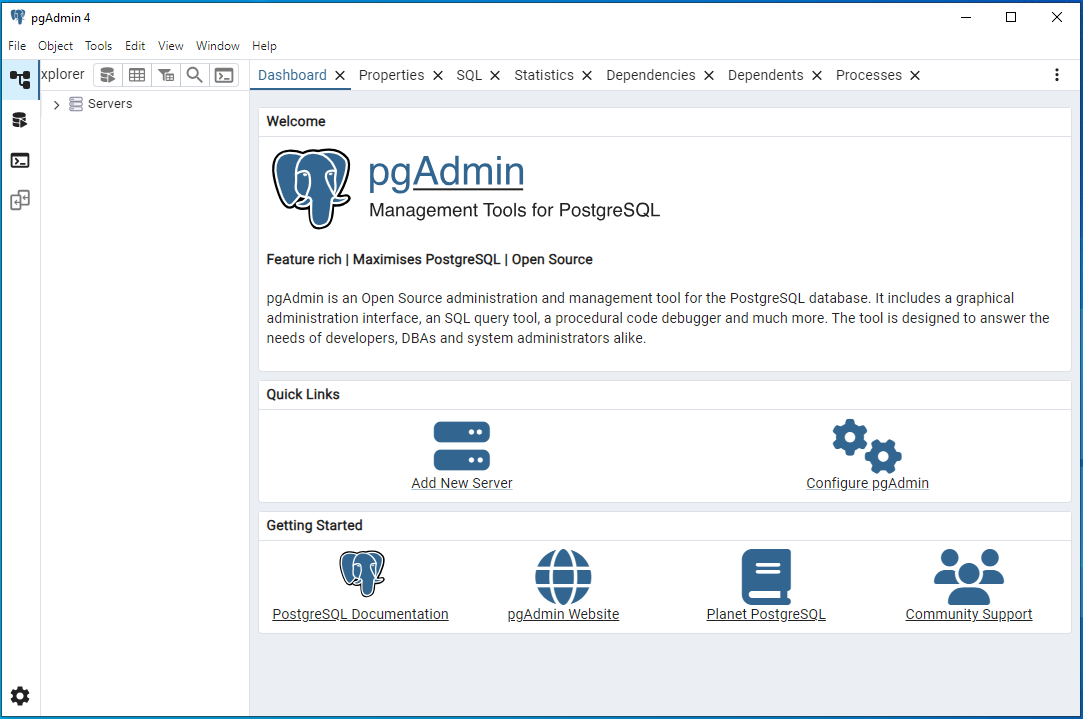
Task: Select the Servers item in the tree
Action: click(x=109, y=104)
